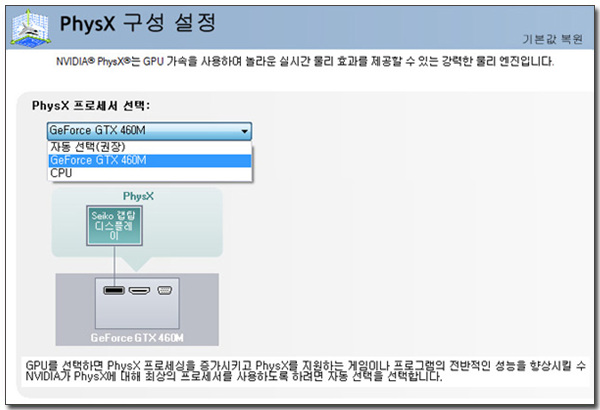
Task: Click the GeForce GTX 460M diagram label
Action: 137,338
